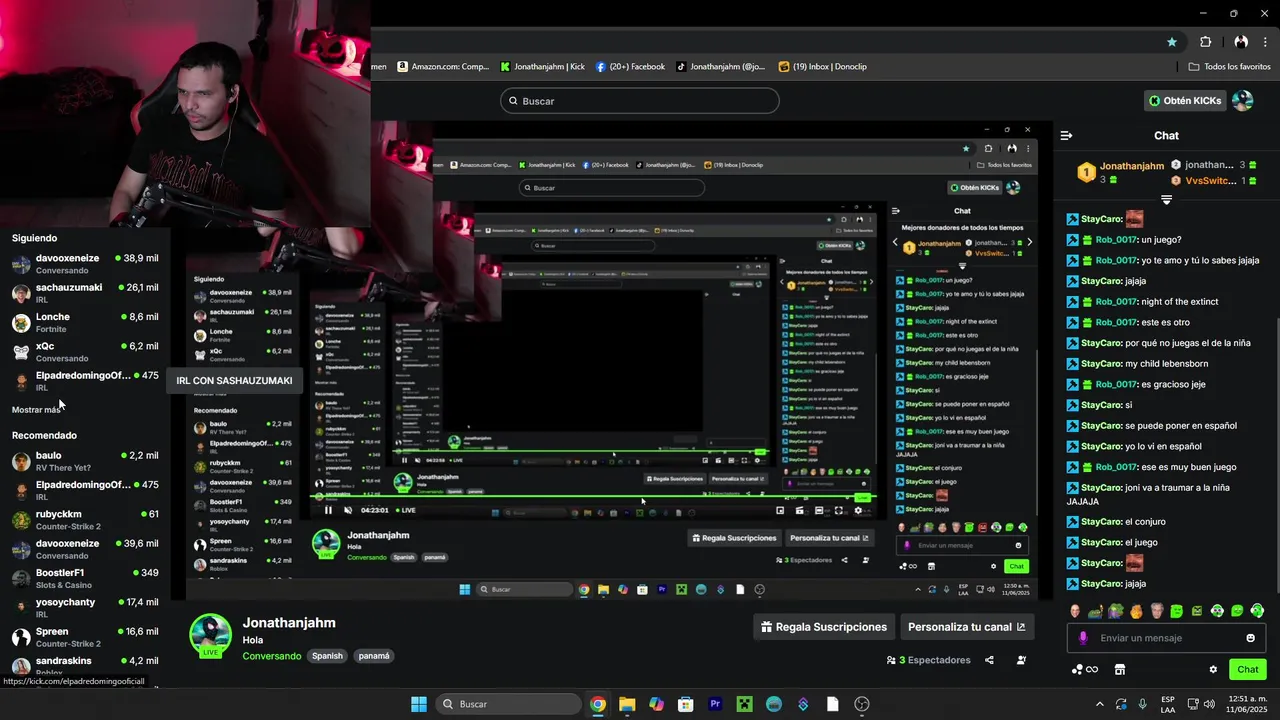This screenshot has height=720, width=1280.
Task: Open Amazon.com bookmark
Action: point(443,67)
